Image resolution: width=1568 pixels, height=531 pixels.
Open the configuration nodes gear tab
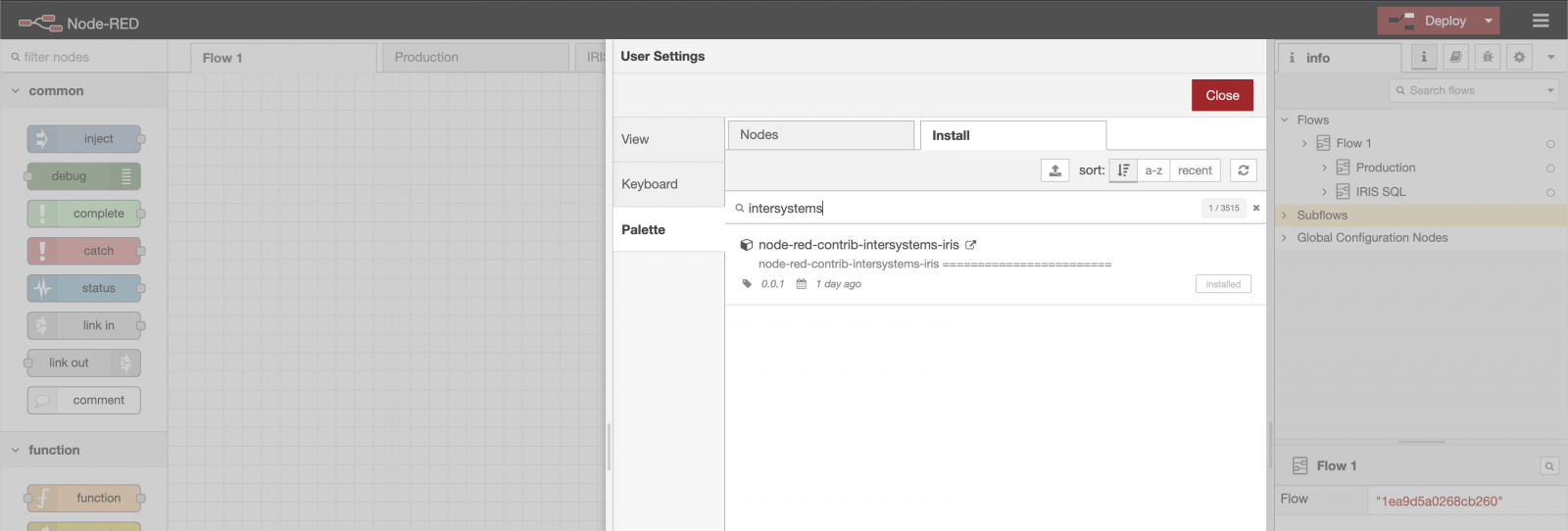(x=1519, y=57)
